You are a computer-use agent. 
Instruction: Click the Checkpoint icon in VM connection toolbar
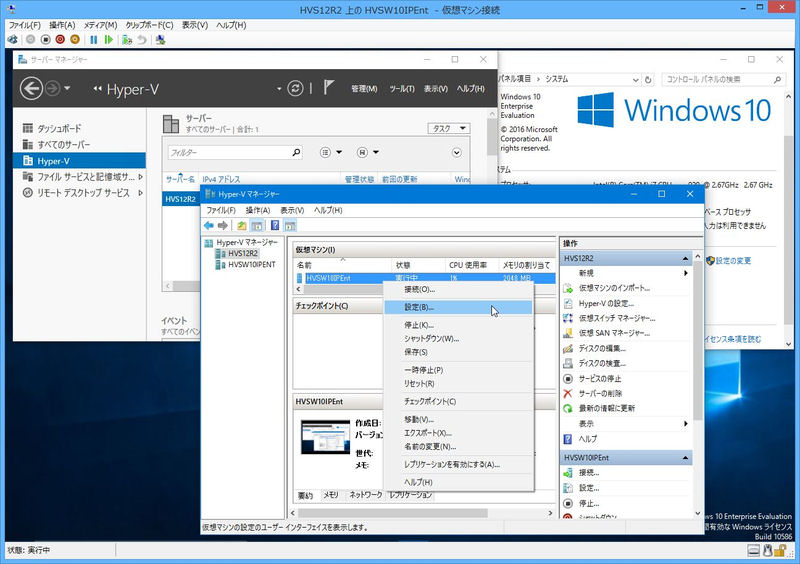pos(127,39)
